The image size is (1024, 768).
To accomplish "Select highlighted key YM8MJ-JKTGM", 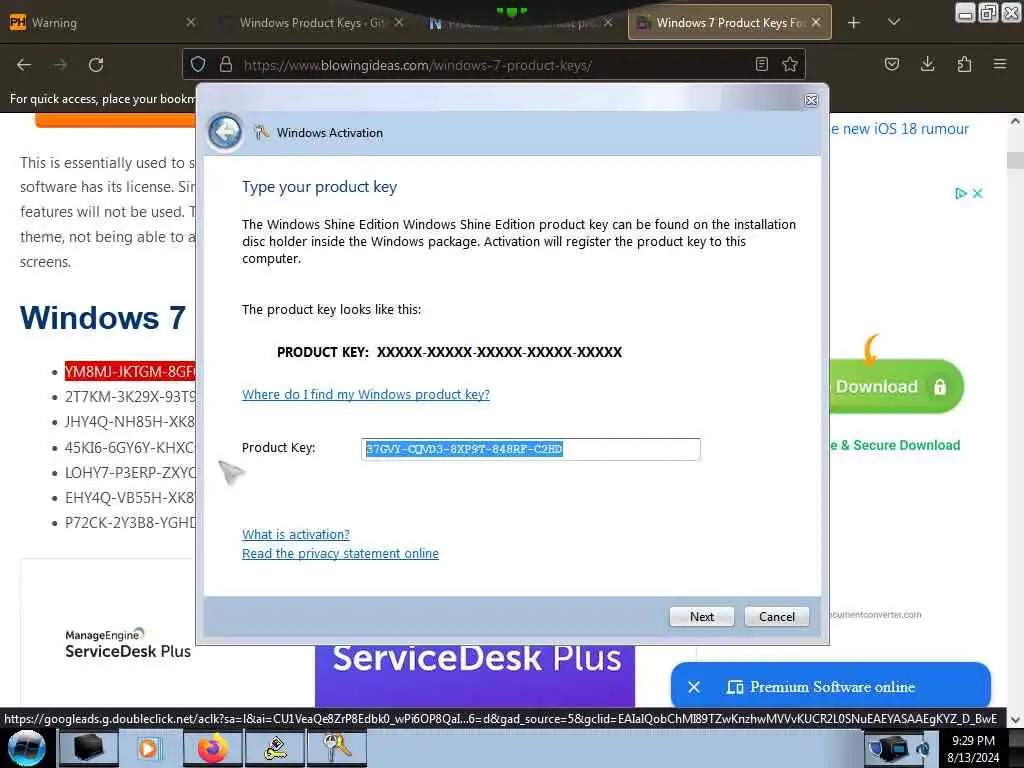I will tap(130, 372).
